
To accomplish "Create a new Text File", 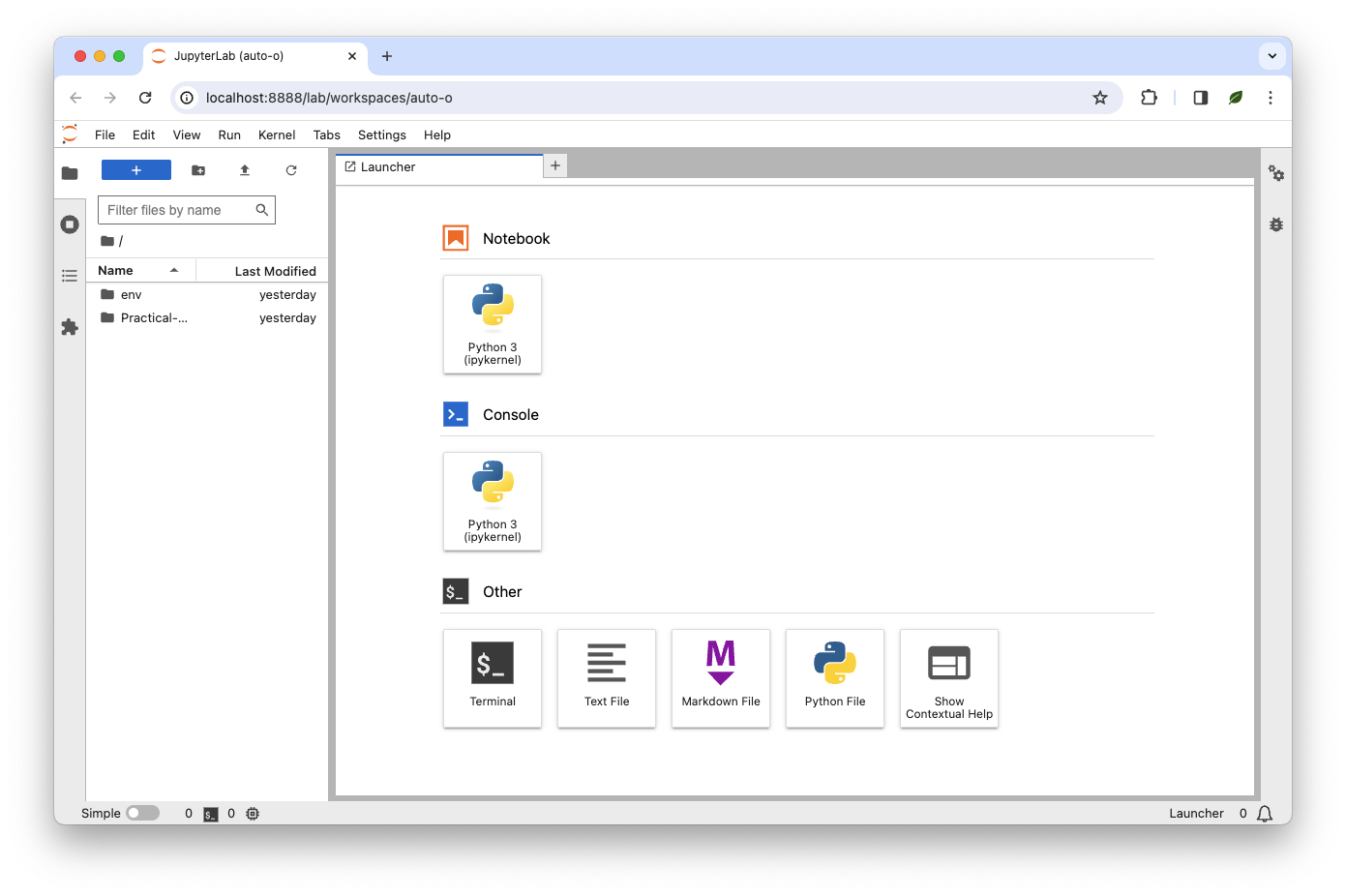I will 607,678.
